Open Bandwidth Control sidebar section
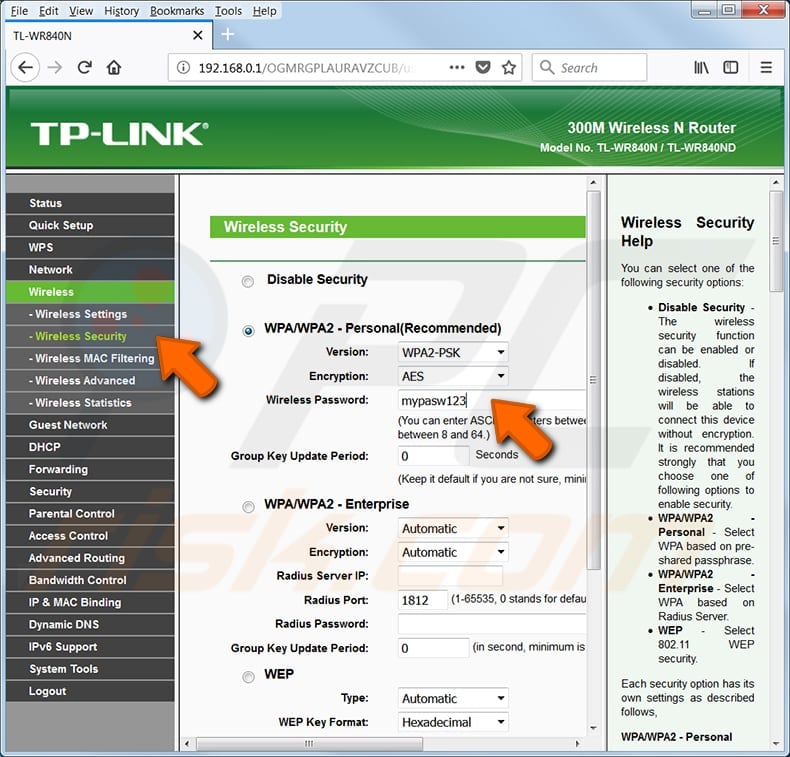This screenshot has height=757, width=790. (90, 580)
